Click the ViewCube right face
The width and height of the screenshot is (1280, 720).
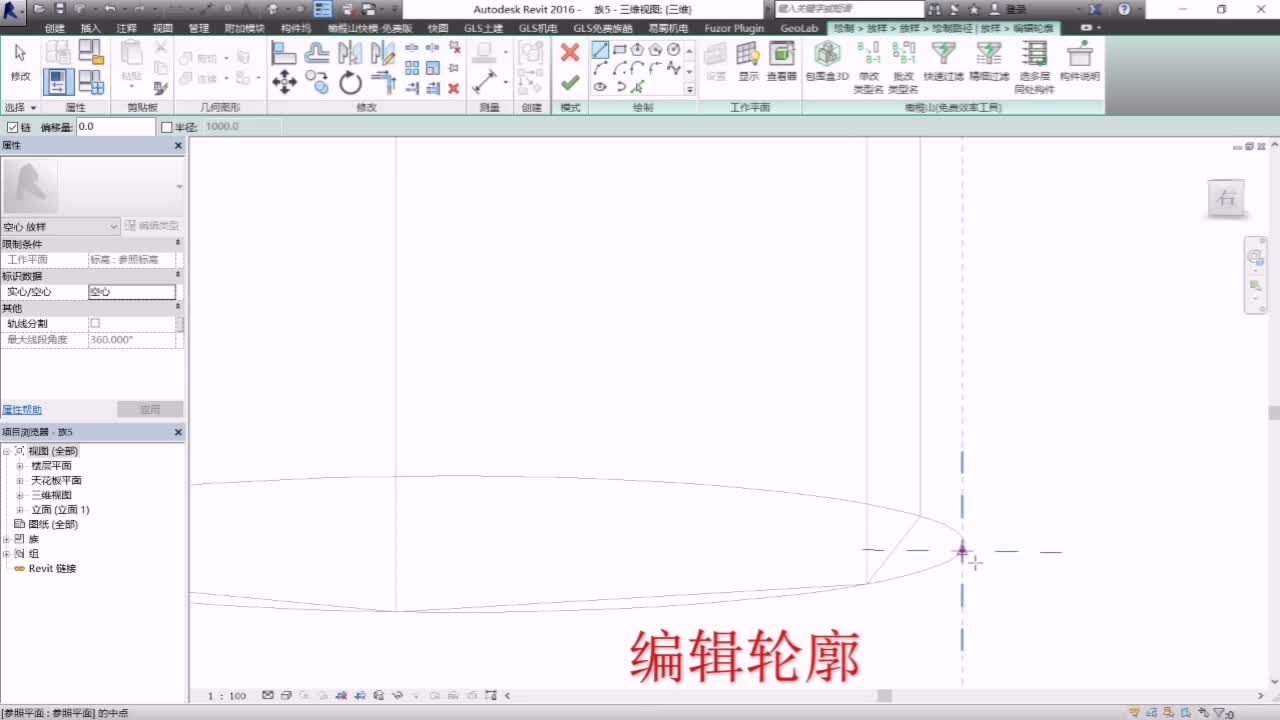(1226, 198)
